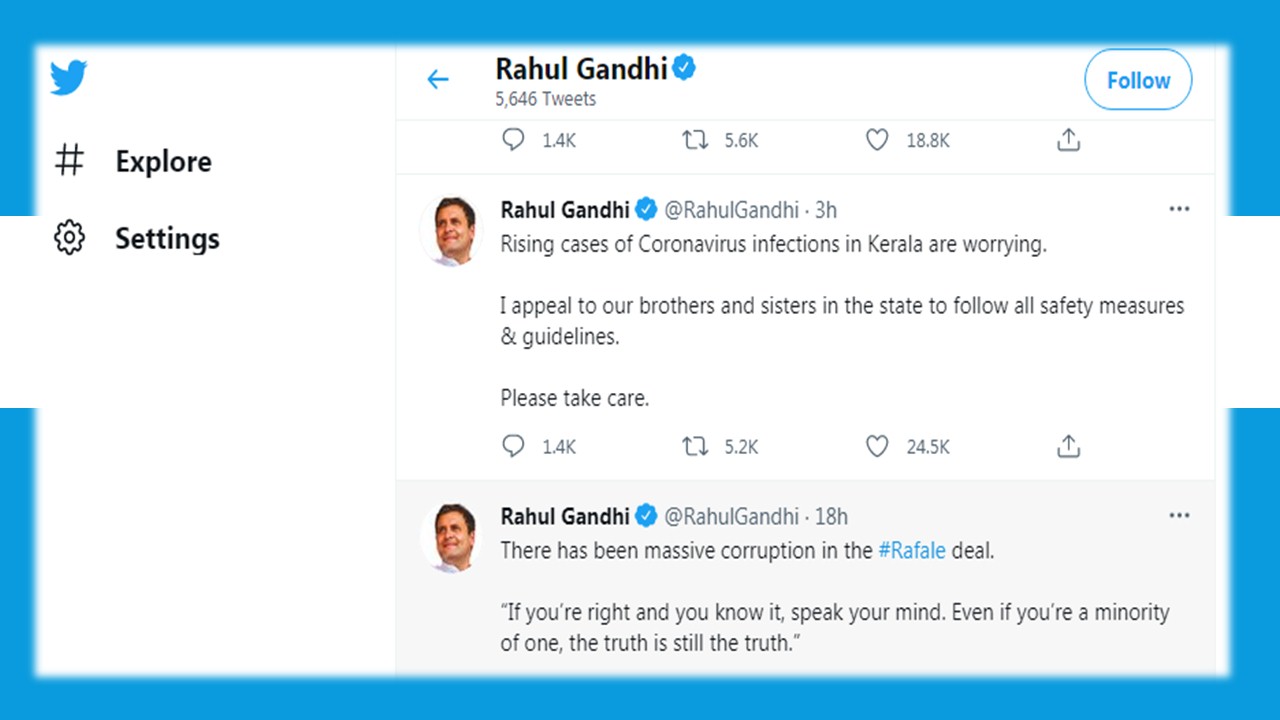Viewport: 1280px width, 720px height.
Task: Open the #Rafale hashtag link
Action: click(911, 550)
